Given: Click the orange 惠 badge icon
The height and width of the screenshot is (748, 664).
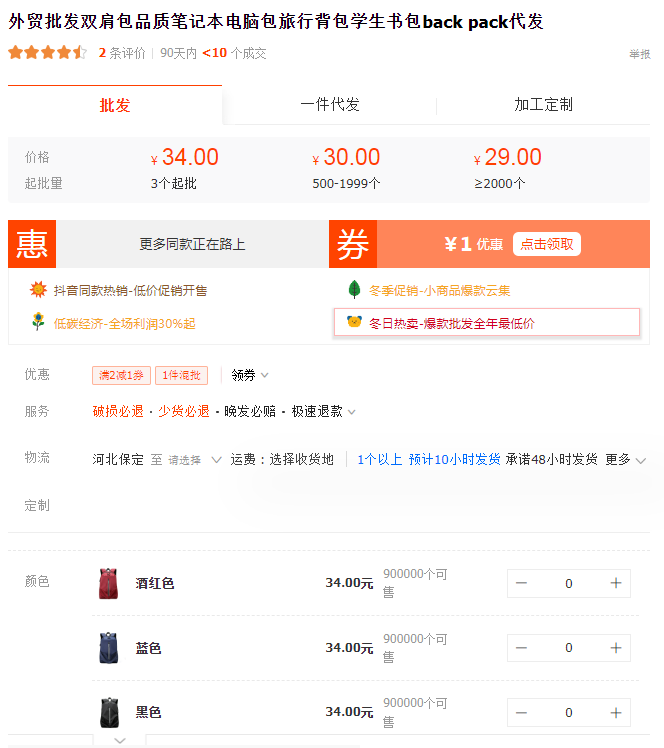Looking at the screenshot, I should click(32, 244).
